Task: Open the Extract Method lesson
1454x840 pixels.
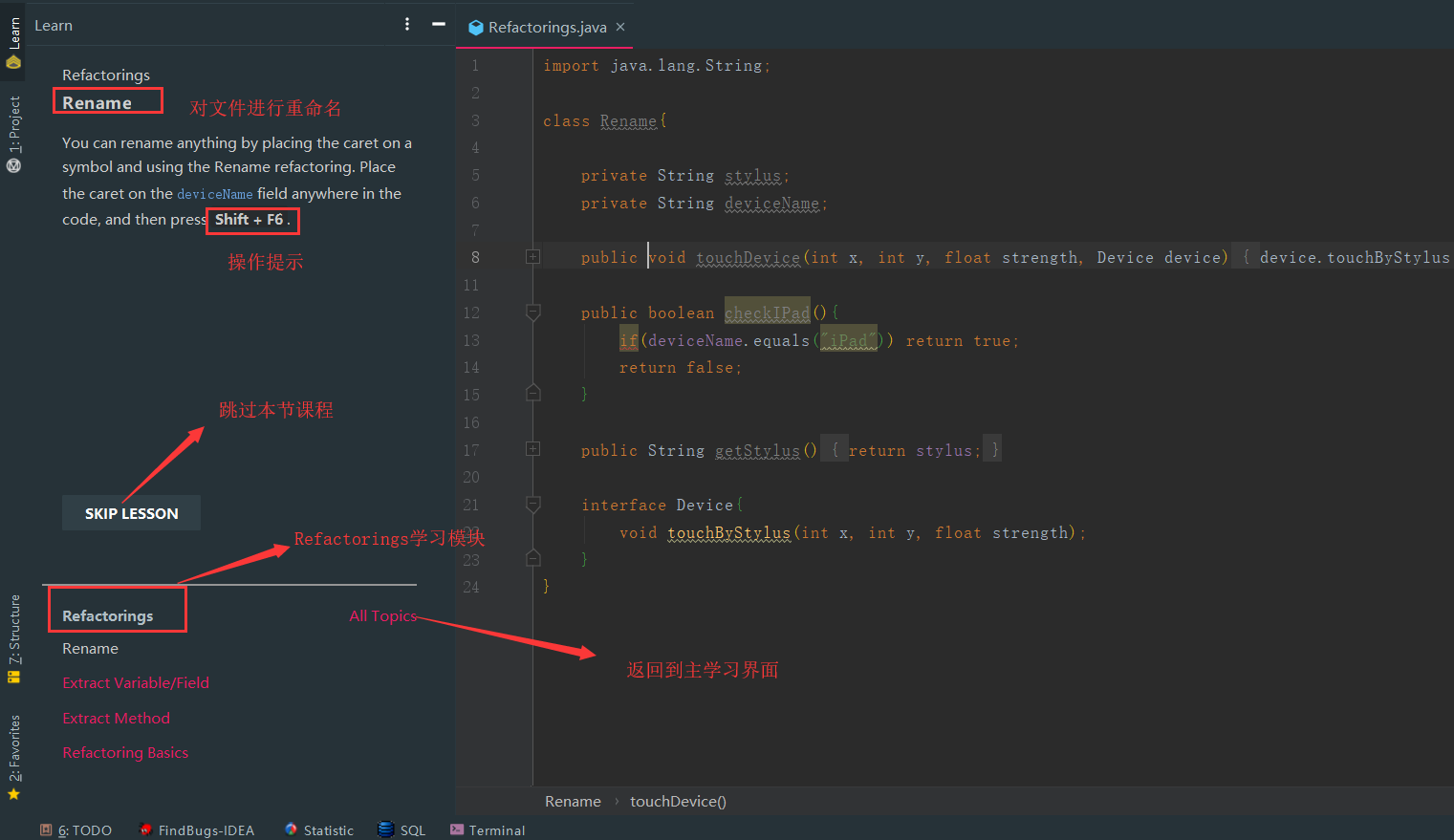Action: click(x=116, y=718)
